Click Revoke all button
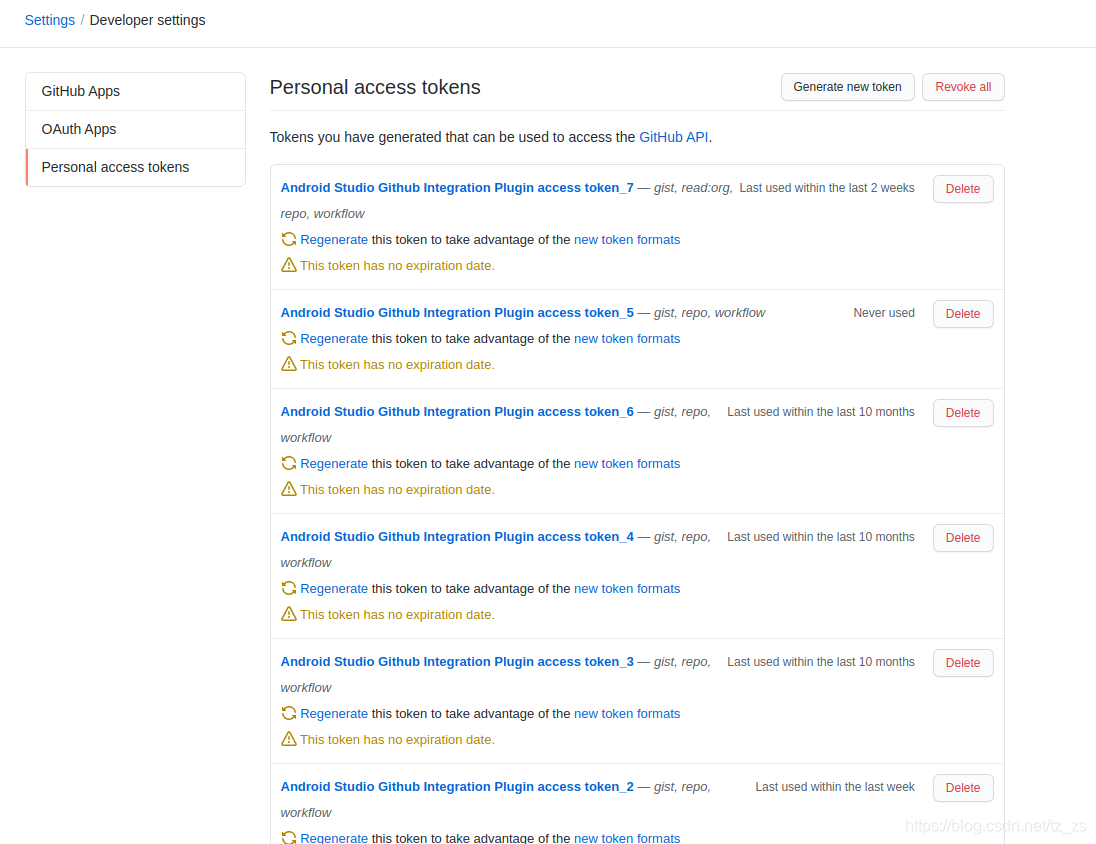 tap(962, 87)
